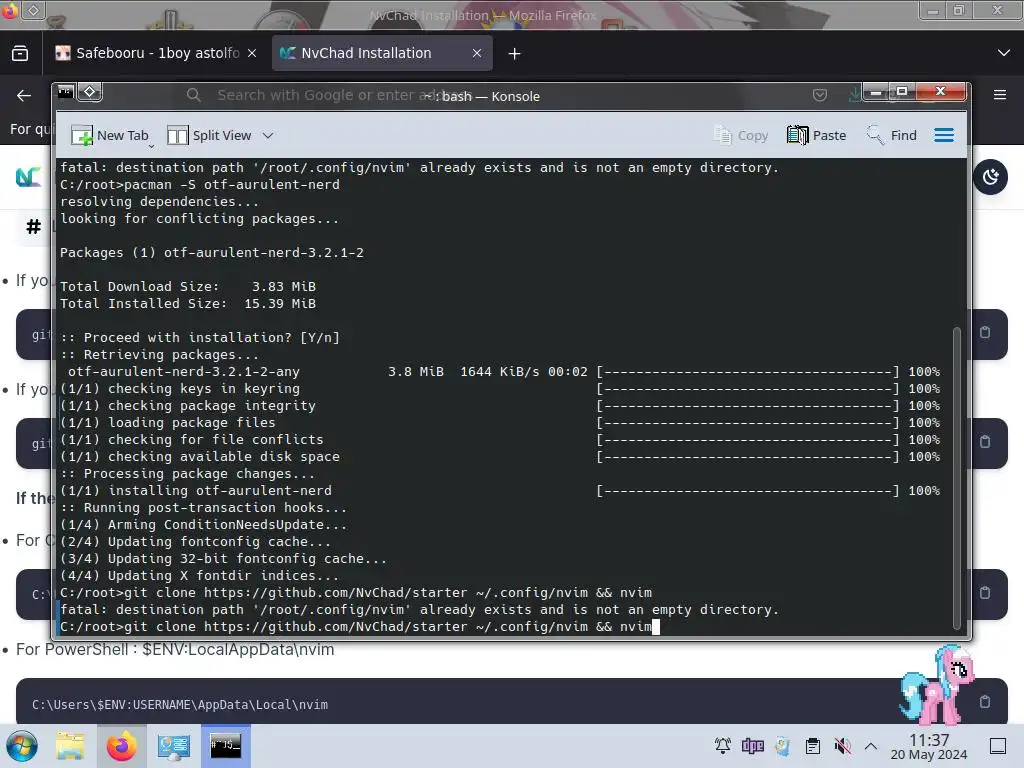Expand the Split View dropdown chevron
Screen dimensions: 1024x768
[x=268, y=135]
